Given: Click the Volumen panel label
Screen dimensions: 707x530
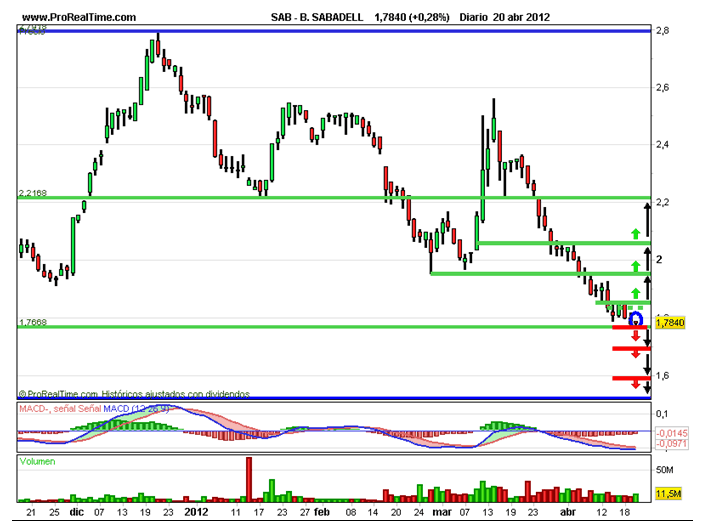Looking at the screenshot, I should [37, 461].
